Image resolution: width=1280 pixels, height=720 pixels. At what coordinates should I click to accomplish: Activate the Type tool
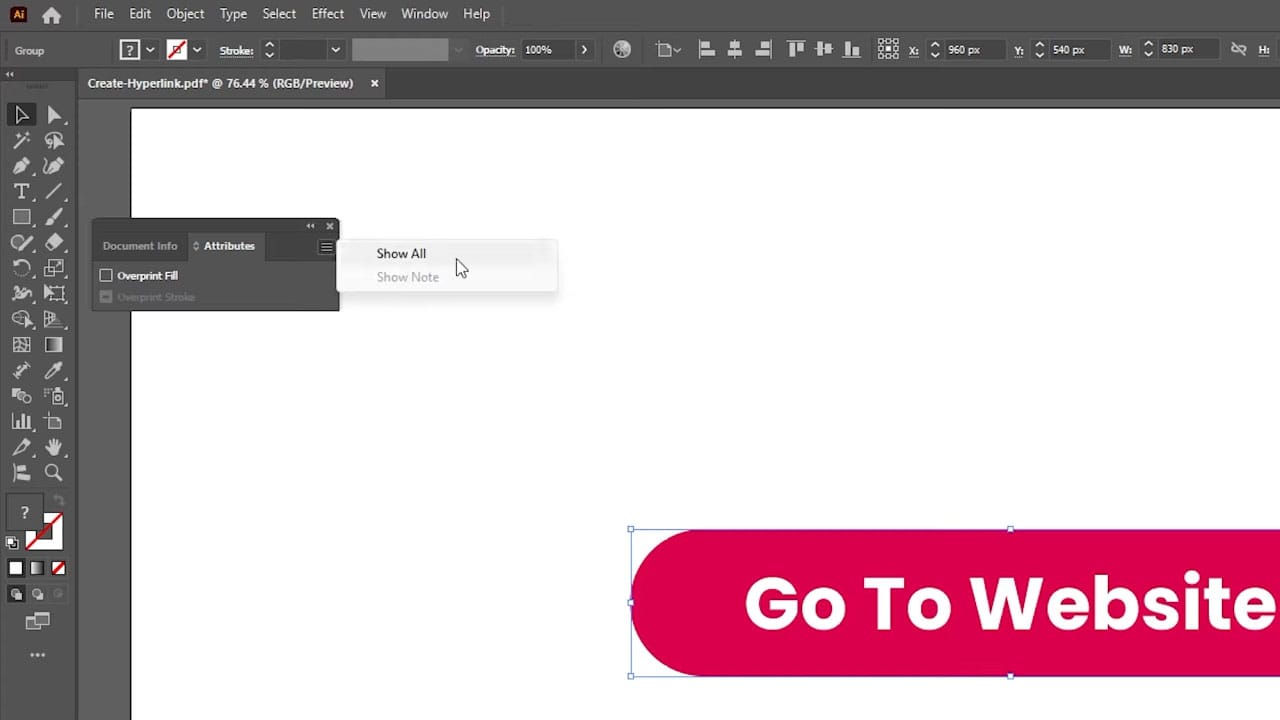[x=22, y=190]
